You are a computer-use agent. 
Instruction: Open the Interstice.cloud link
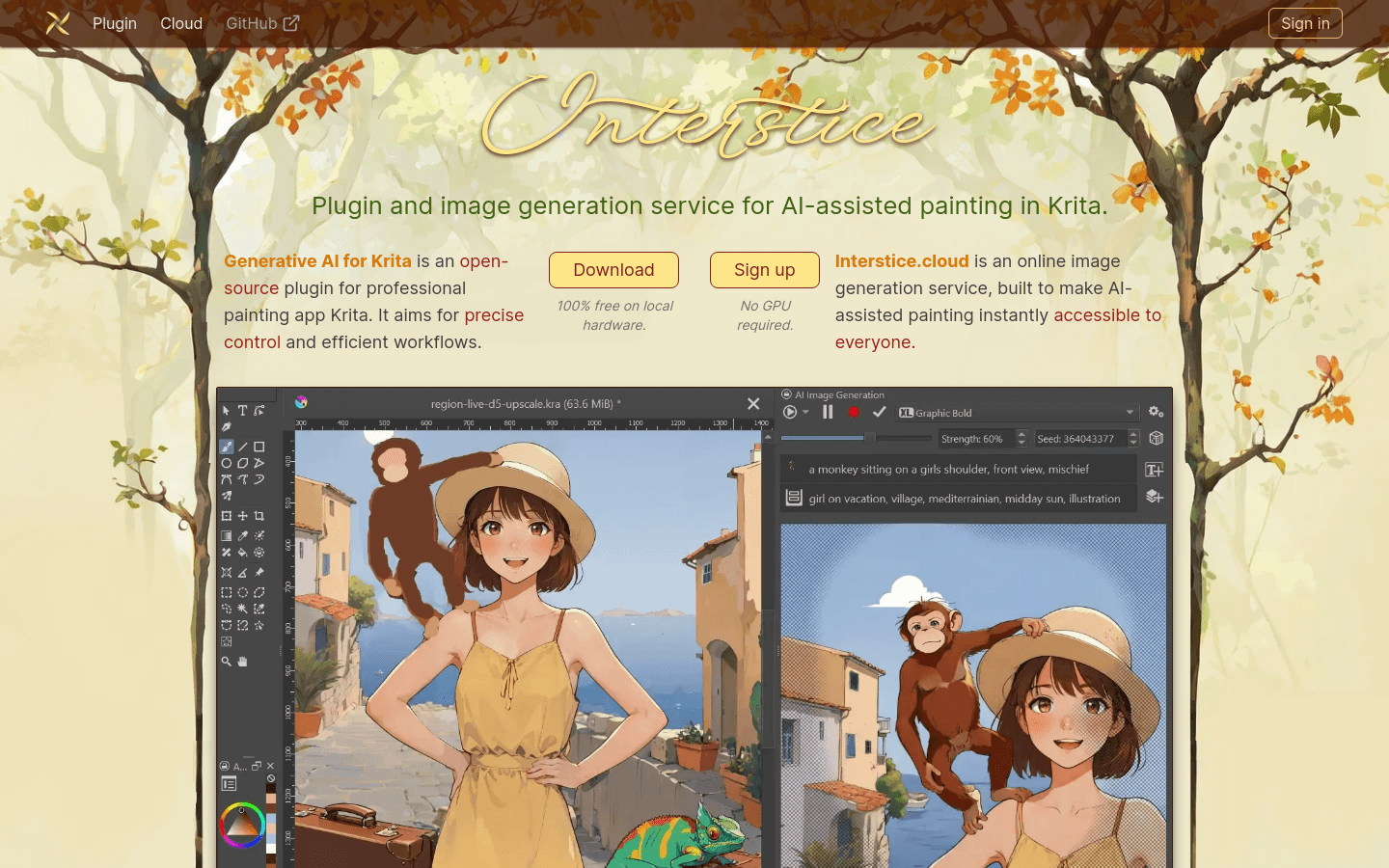click(902, 261)
